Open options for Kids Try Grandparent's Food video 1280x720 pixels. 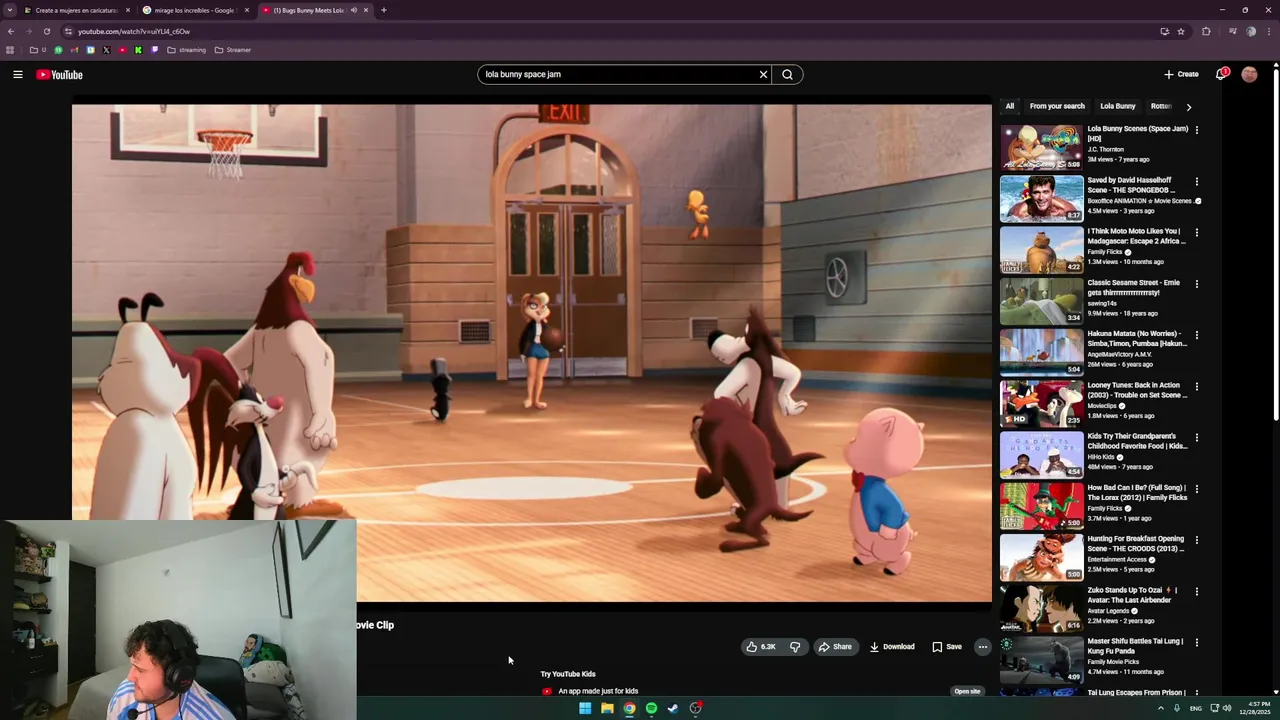tap(1196, 437)
